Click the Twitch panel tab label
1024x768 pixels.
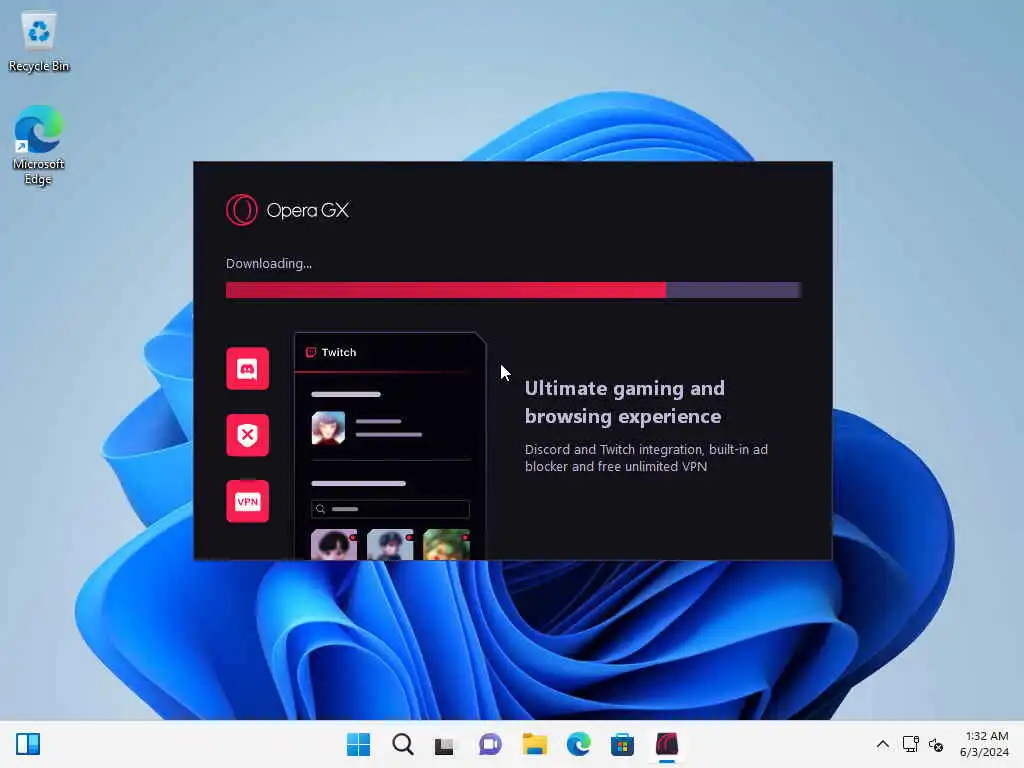tap(339, 352)
